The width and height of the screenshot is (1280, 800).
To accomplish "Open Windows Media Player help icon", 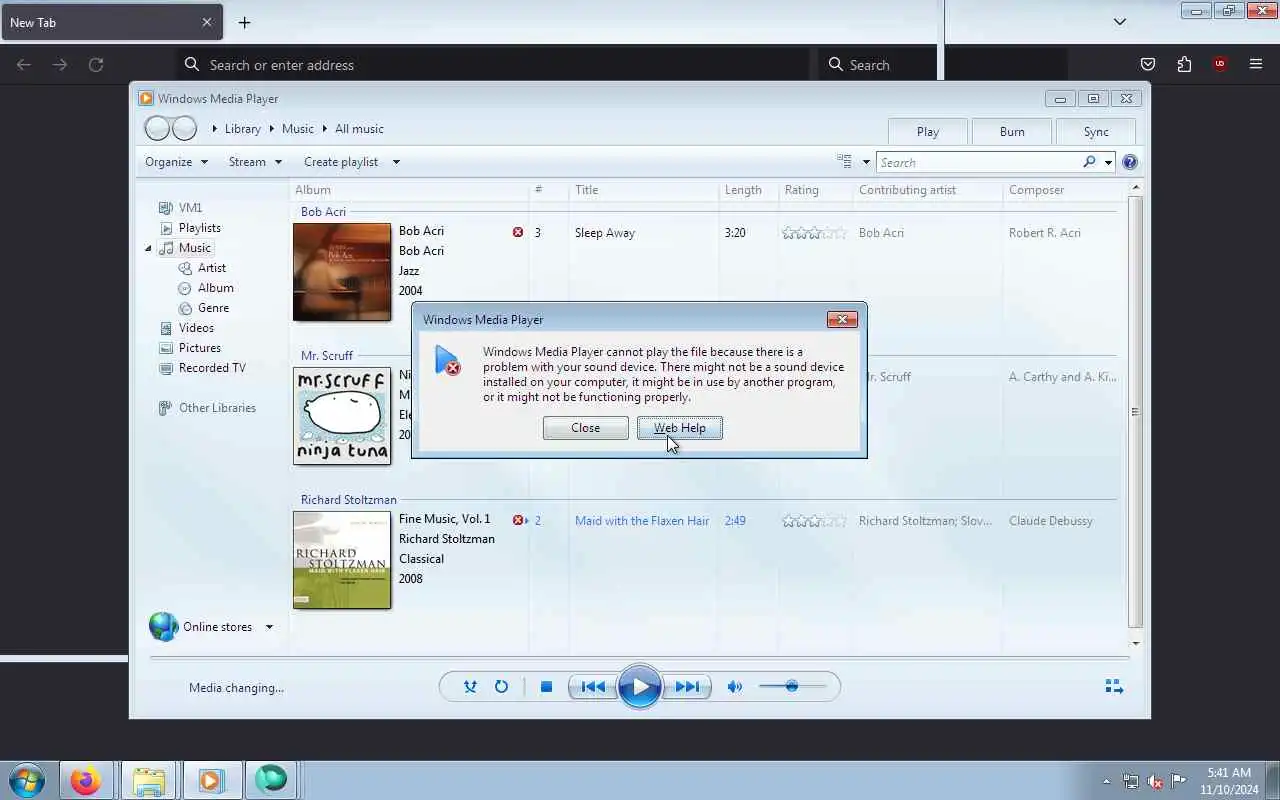I will 1130,162.
